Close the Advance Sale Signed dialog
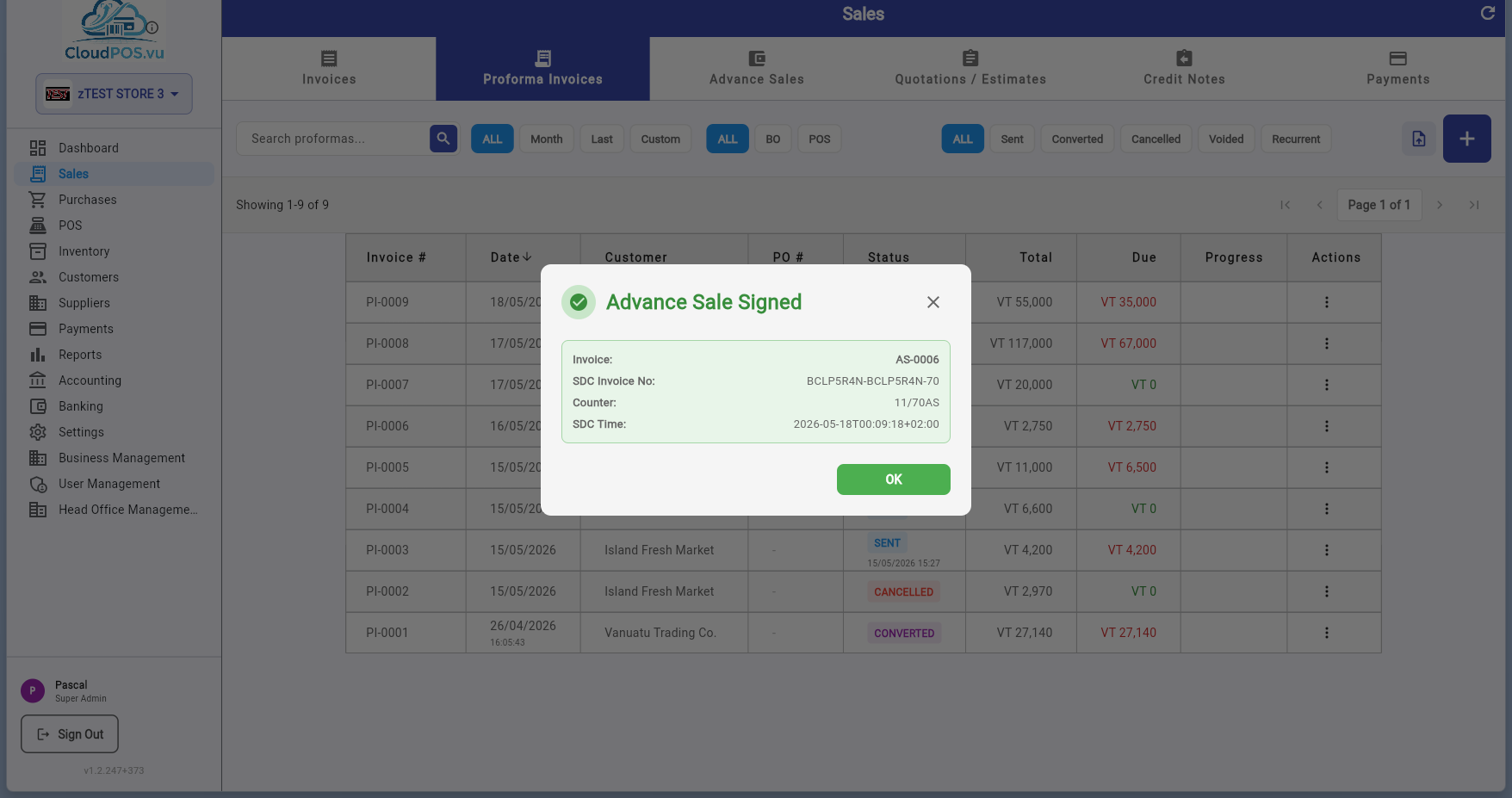 [933, 302]
